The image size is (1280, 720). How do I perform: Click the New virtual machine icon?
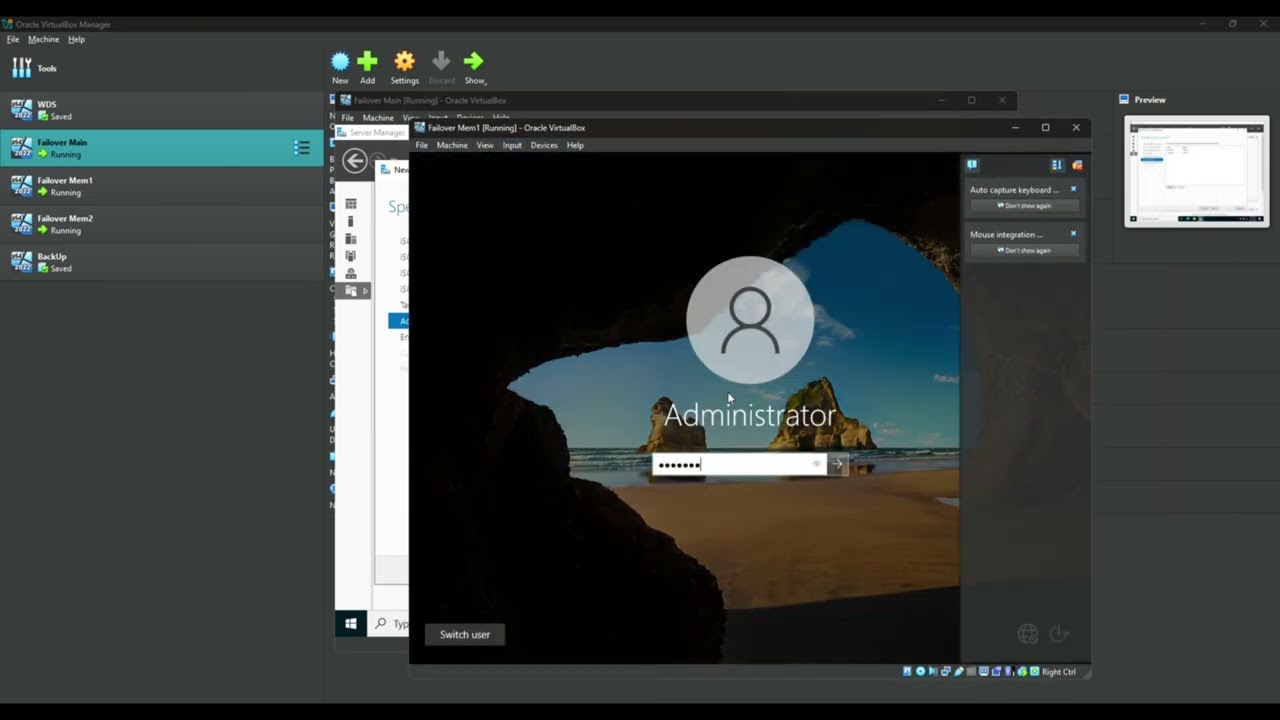pyautogui.click(x=340, y=62)
